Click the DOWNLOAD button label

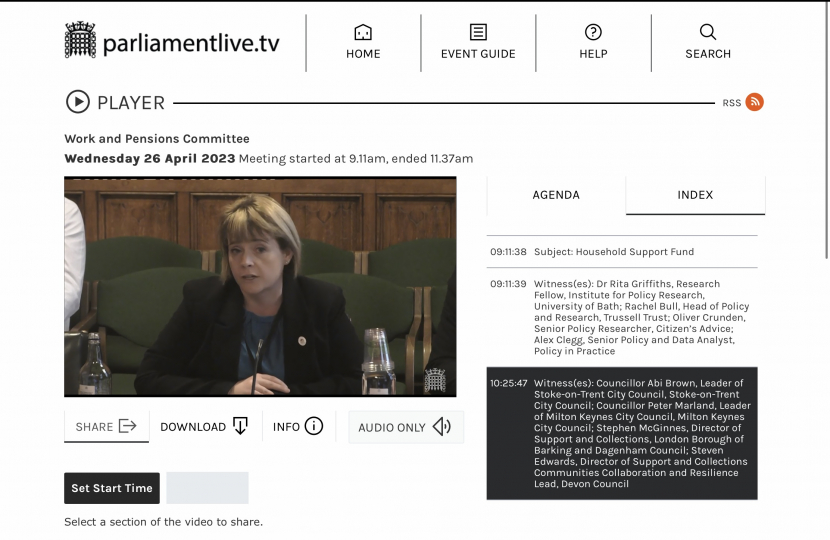point(193,427)
